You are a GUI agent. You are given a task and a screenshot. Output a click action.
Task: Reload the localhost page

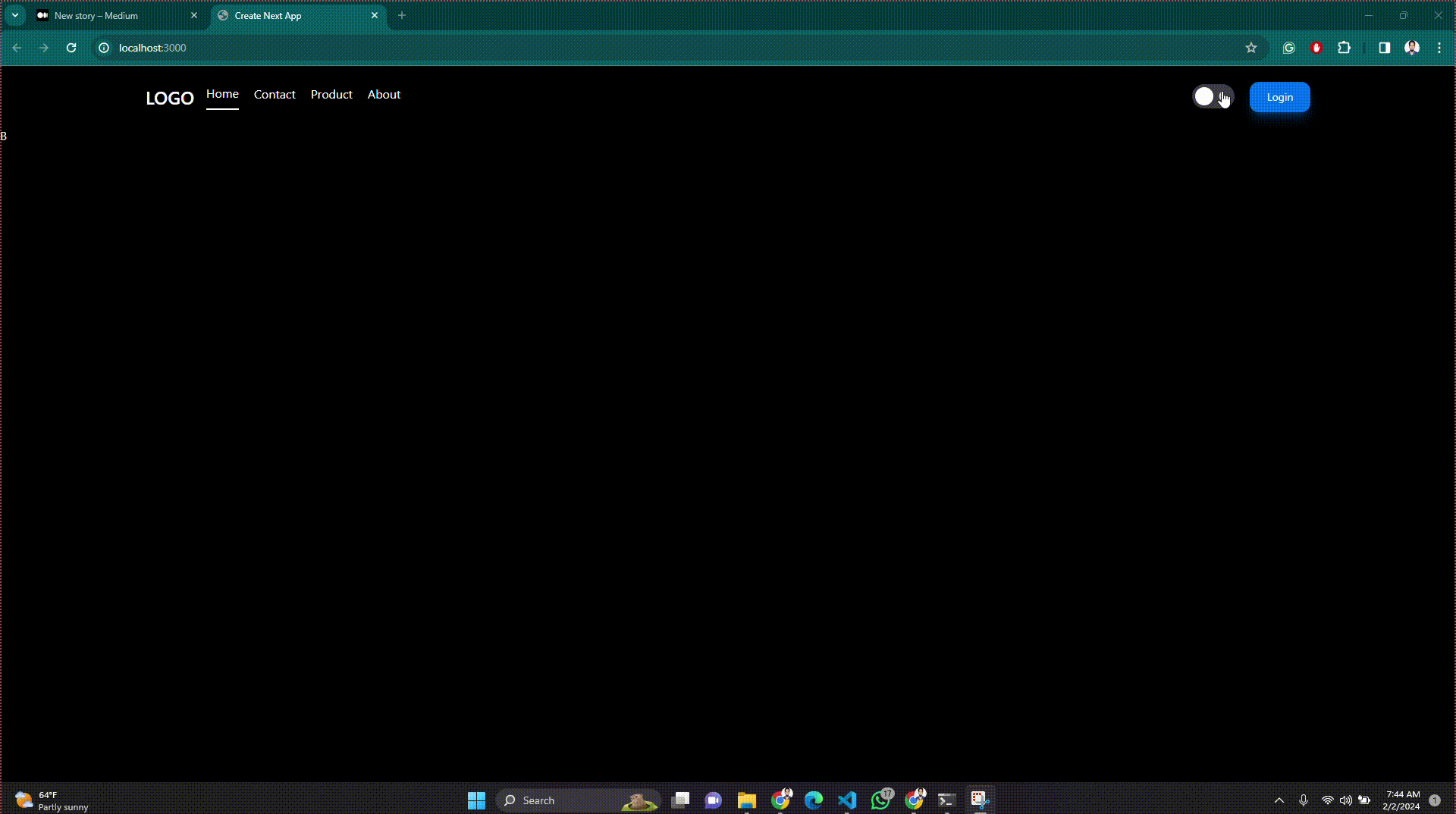[71, 48]
